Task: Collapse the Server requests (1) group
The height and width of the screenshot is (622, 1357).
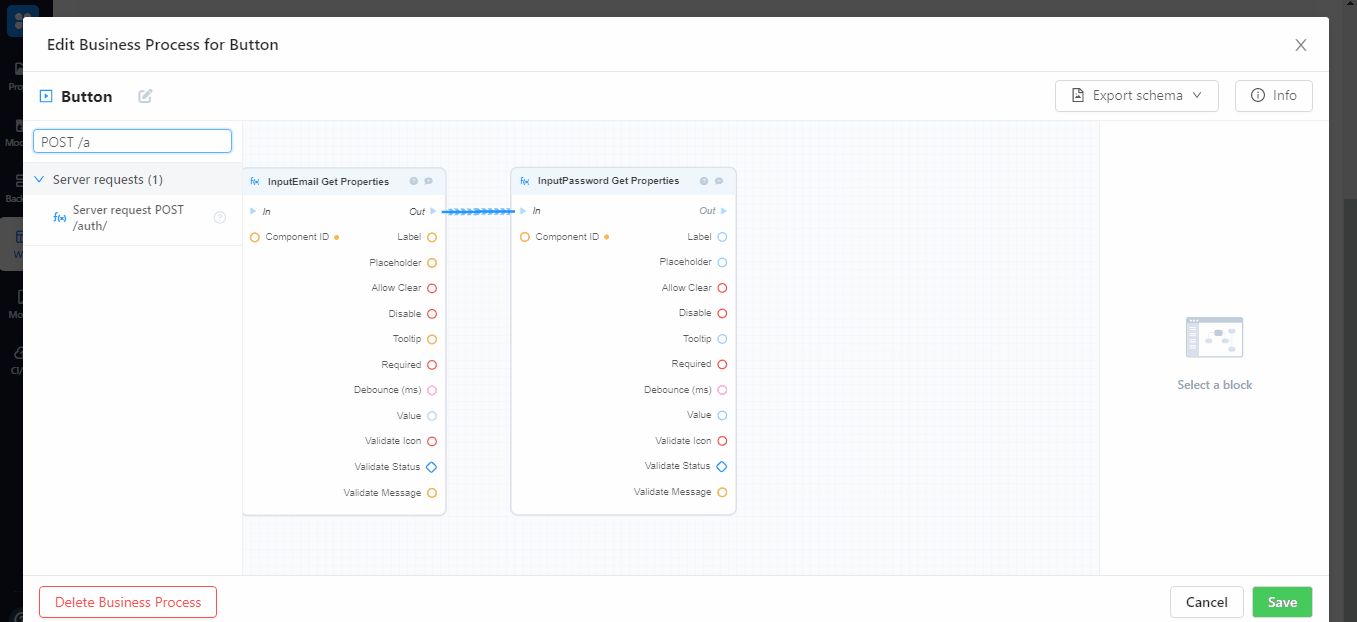Action: 40,180
